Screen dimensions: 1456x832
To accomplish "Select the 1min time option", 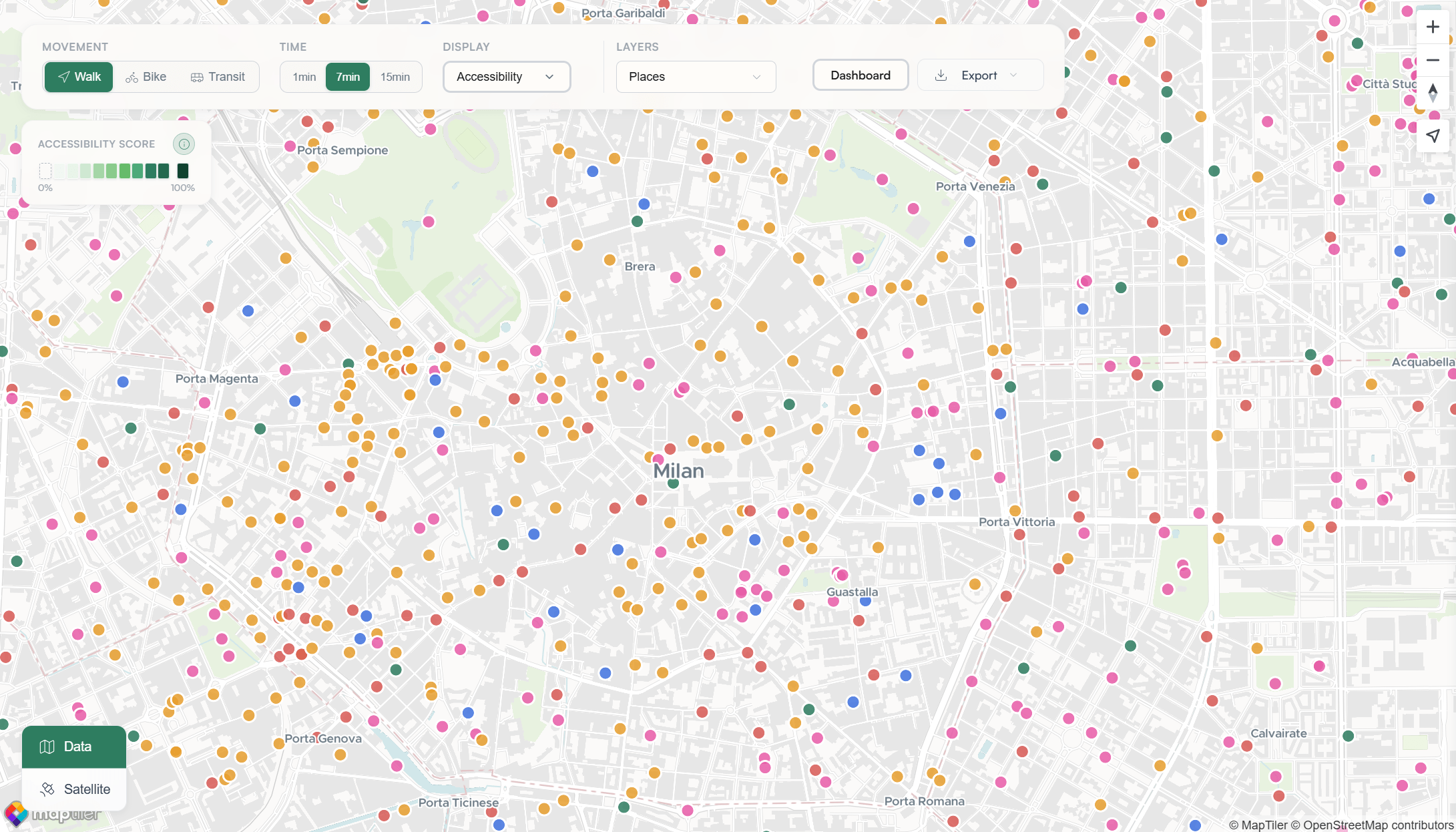I will (304, 77).
